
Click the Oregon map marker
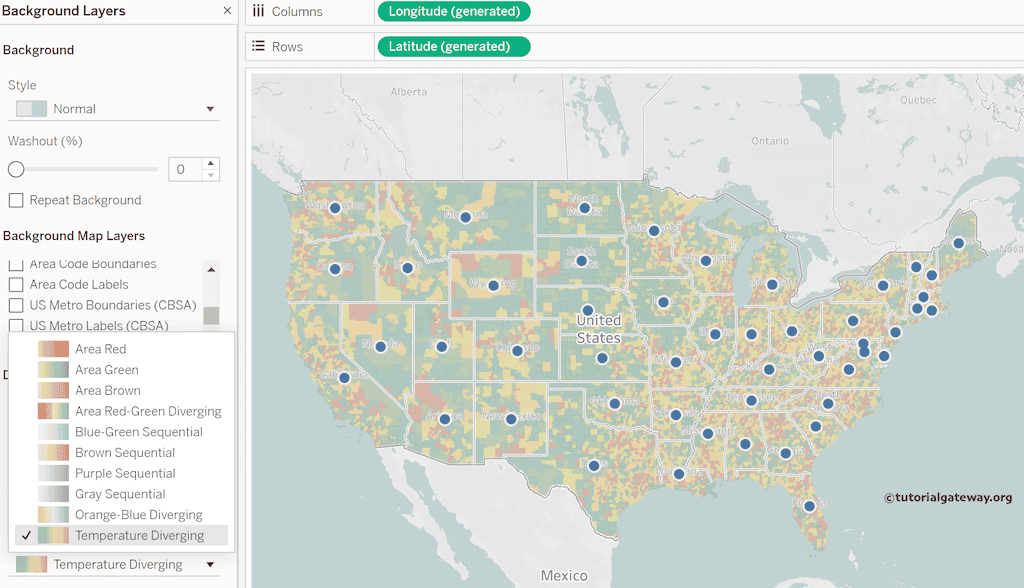tap(335, 269)
